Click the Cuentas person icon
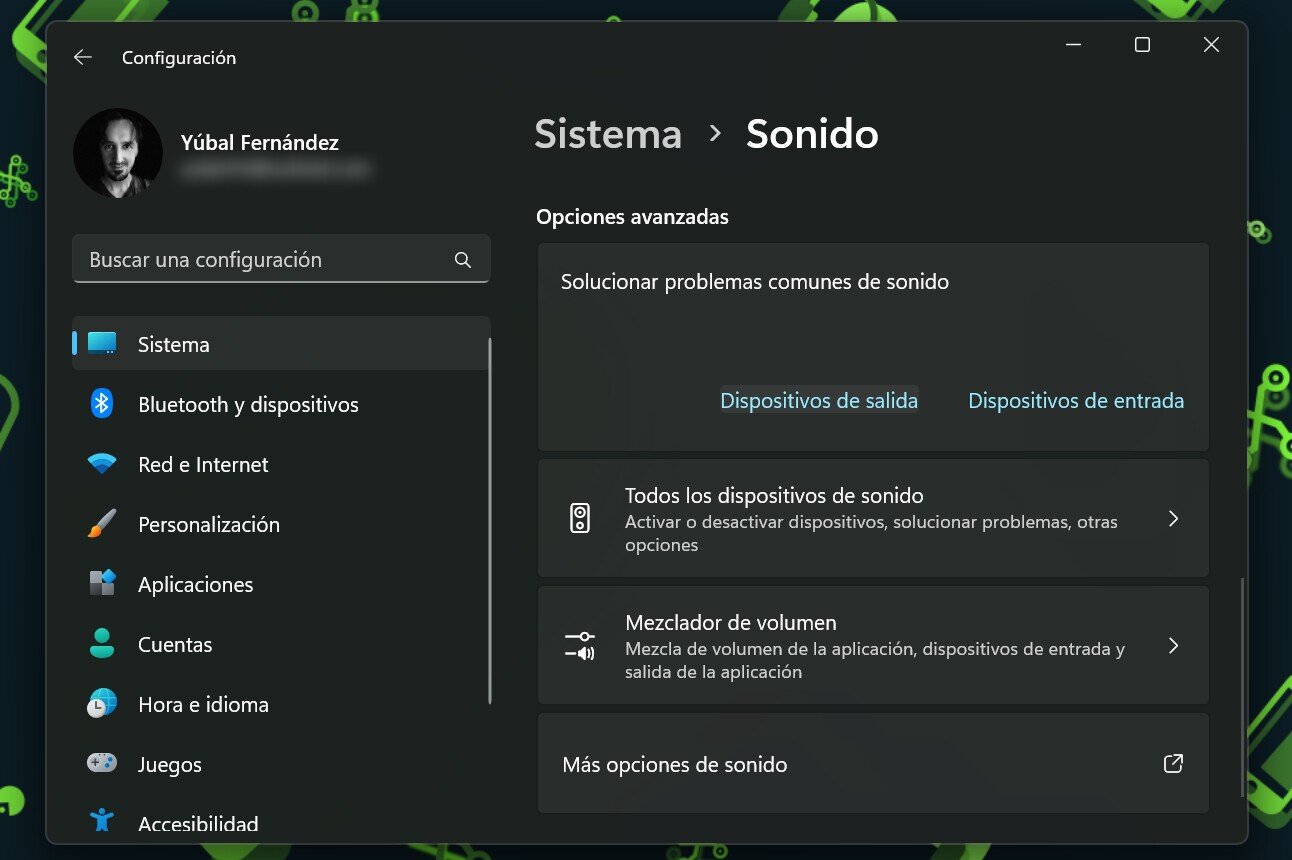The width and height of the screenshot is (1292, 860). pyautogui.click(x=102, y=644)
